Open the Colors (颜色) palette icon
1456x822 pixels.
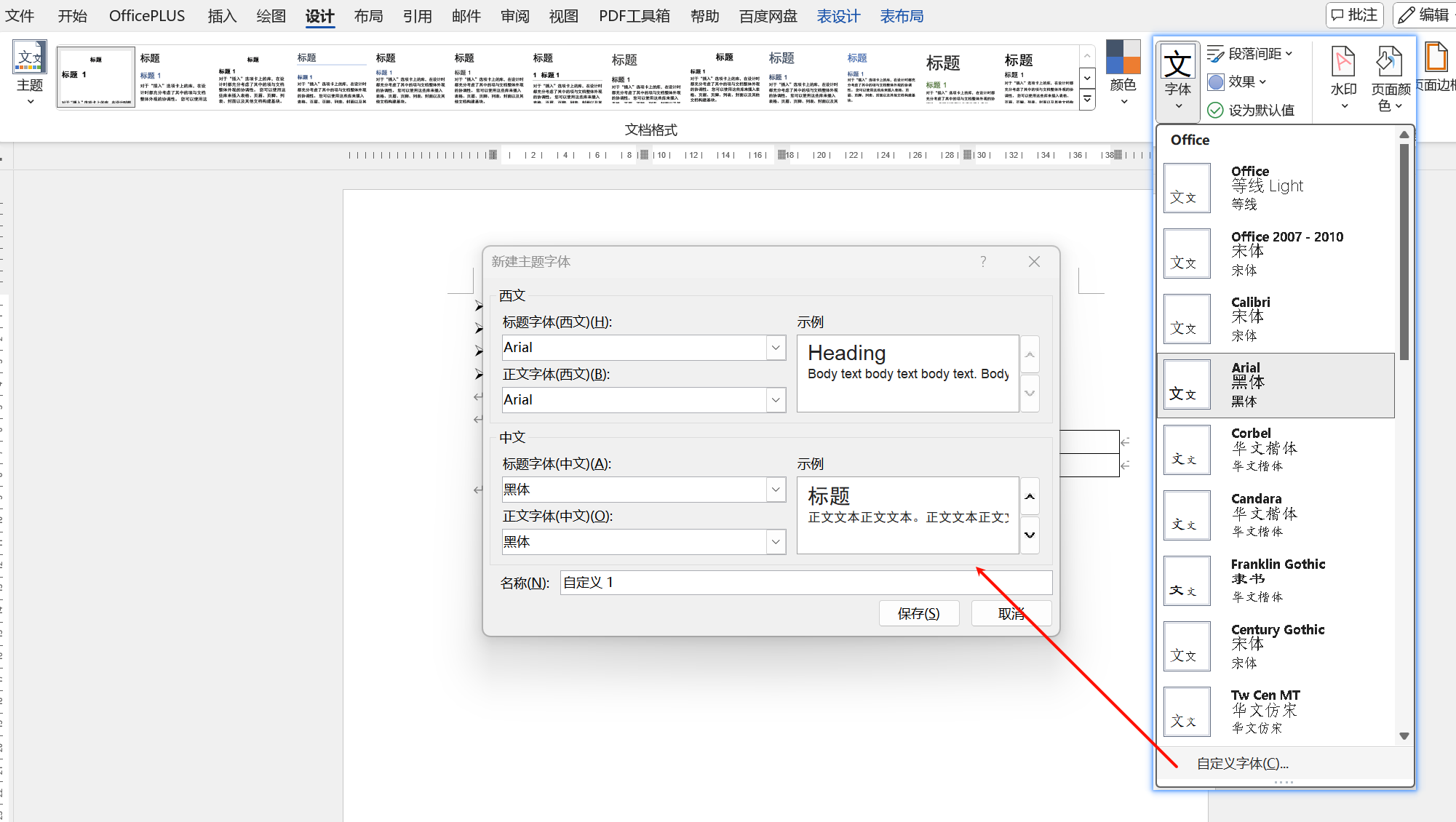click(x=1123, y=58)
